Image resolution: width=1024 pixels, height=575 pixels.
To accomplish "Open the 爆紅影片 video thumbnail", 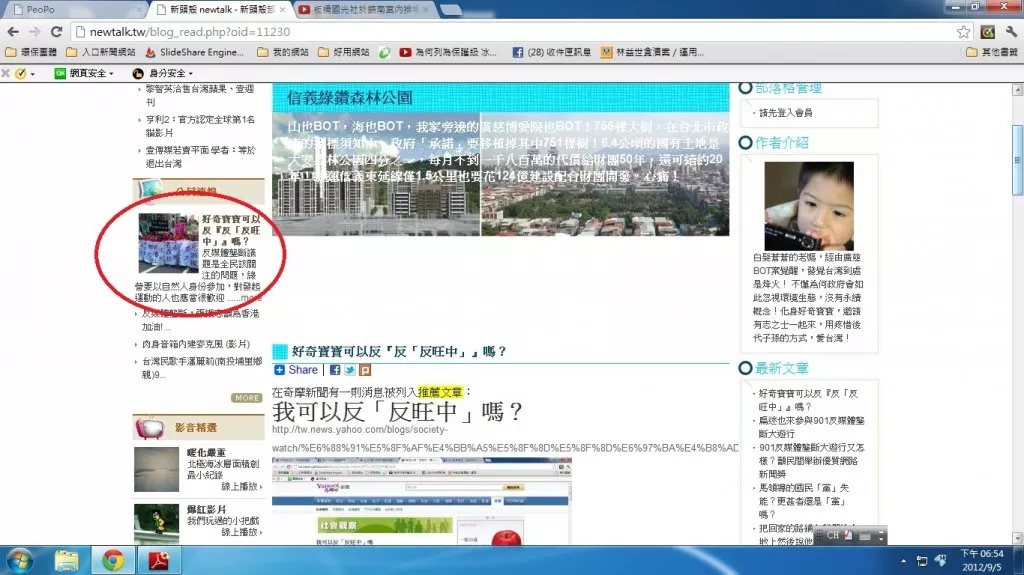I will [156, 523].
